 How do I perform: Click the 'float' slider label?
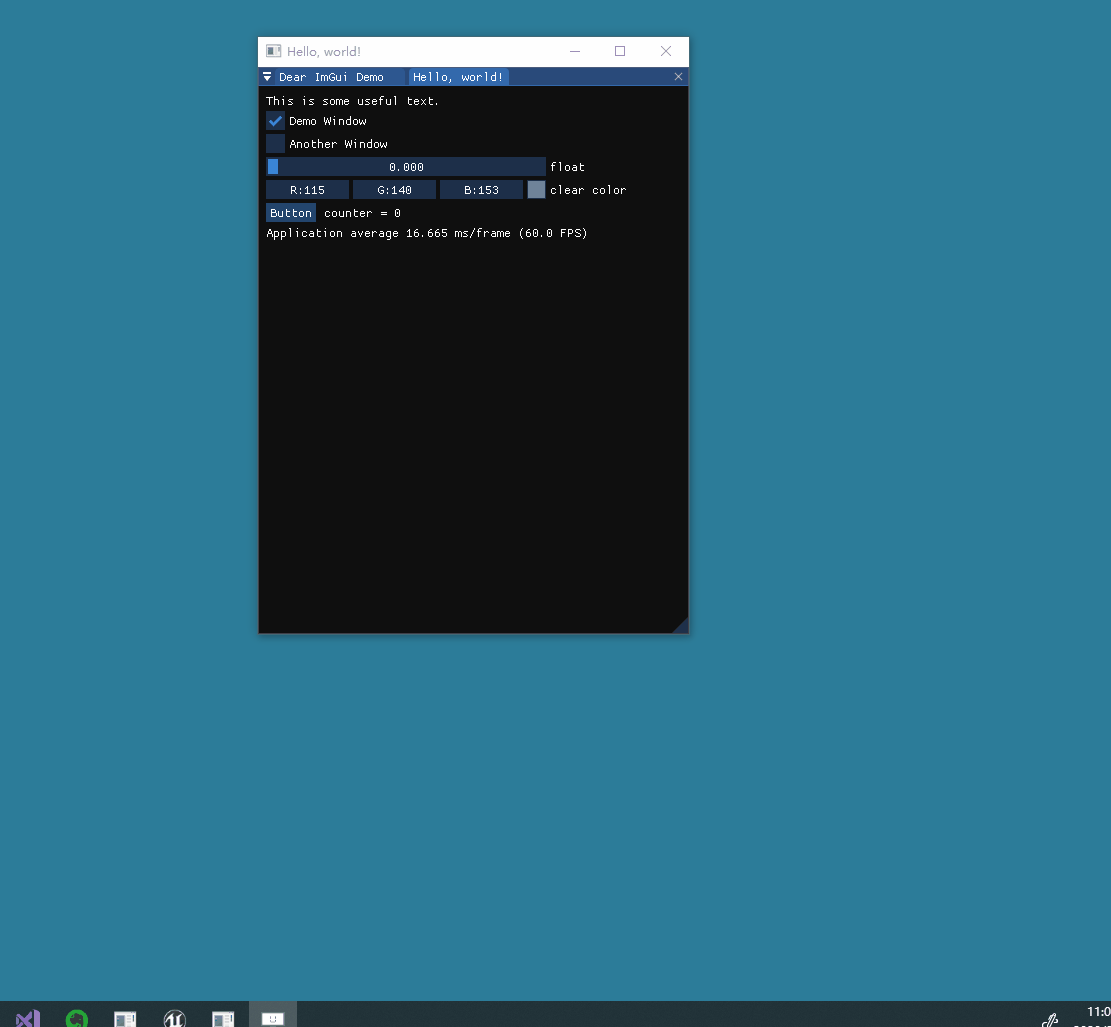point(568,167)
